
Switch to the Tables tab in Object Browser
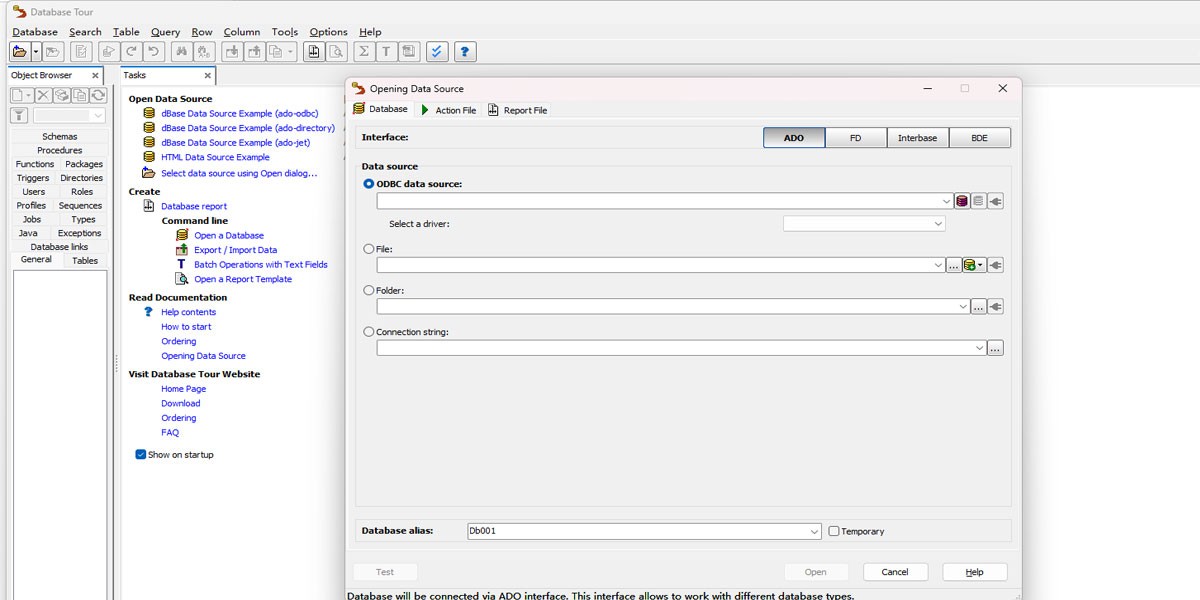(x=85, y=260)
